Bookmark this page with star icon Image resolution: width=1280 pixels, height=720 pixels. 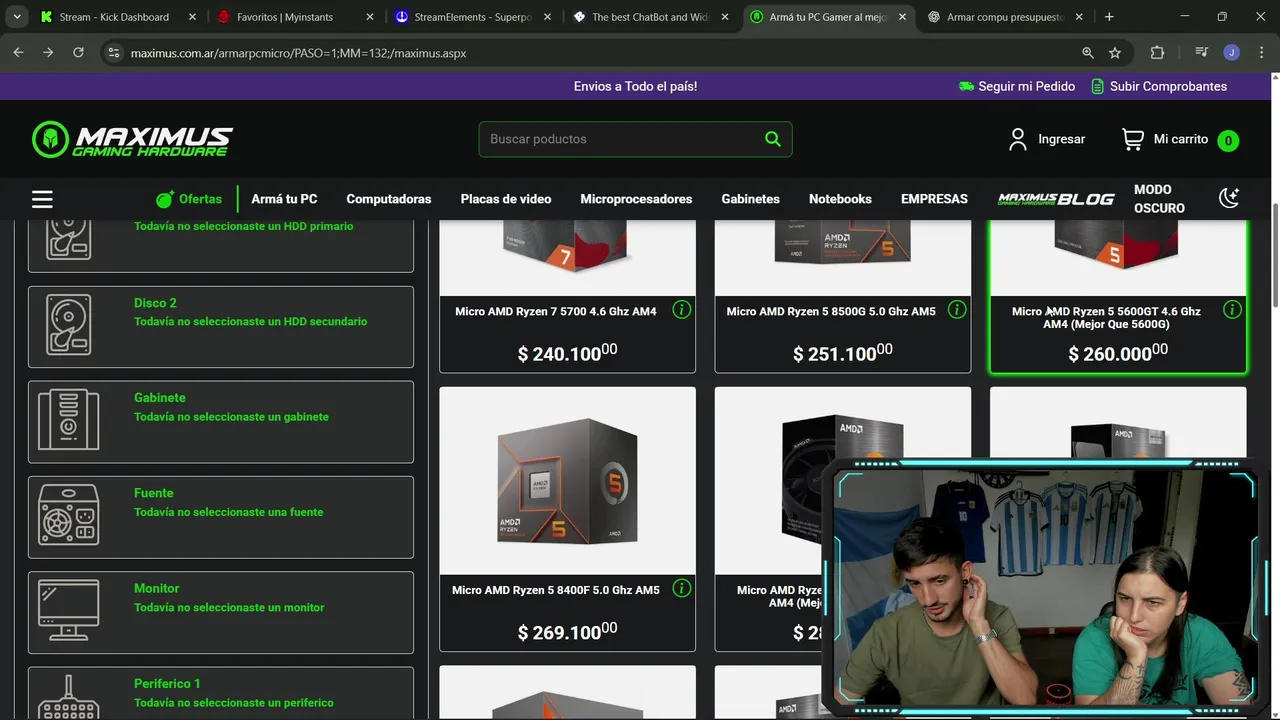pyautogui.click(x=1115, y=53)
